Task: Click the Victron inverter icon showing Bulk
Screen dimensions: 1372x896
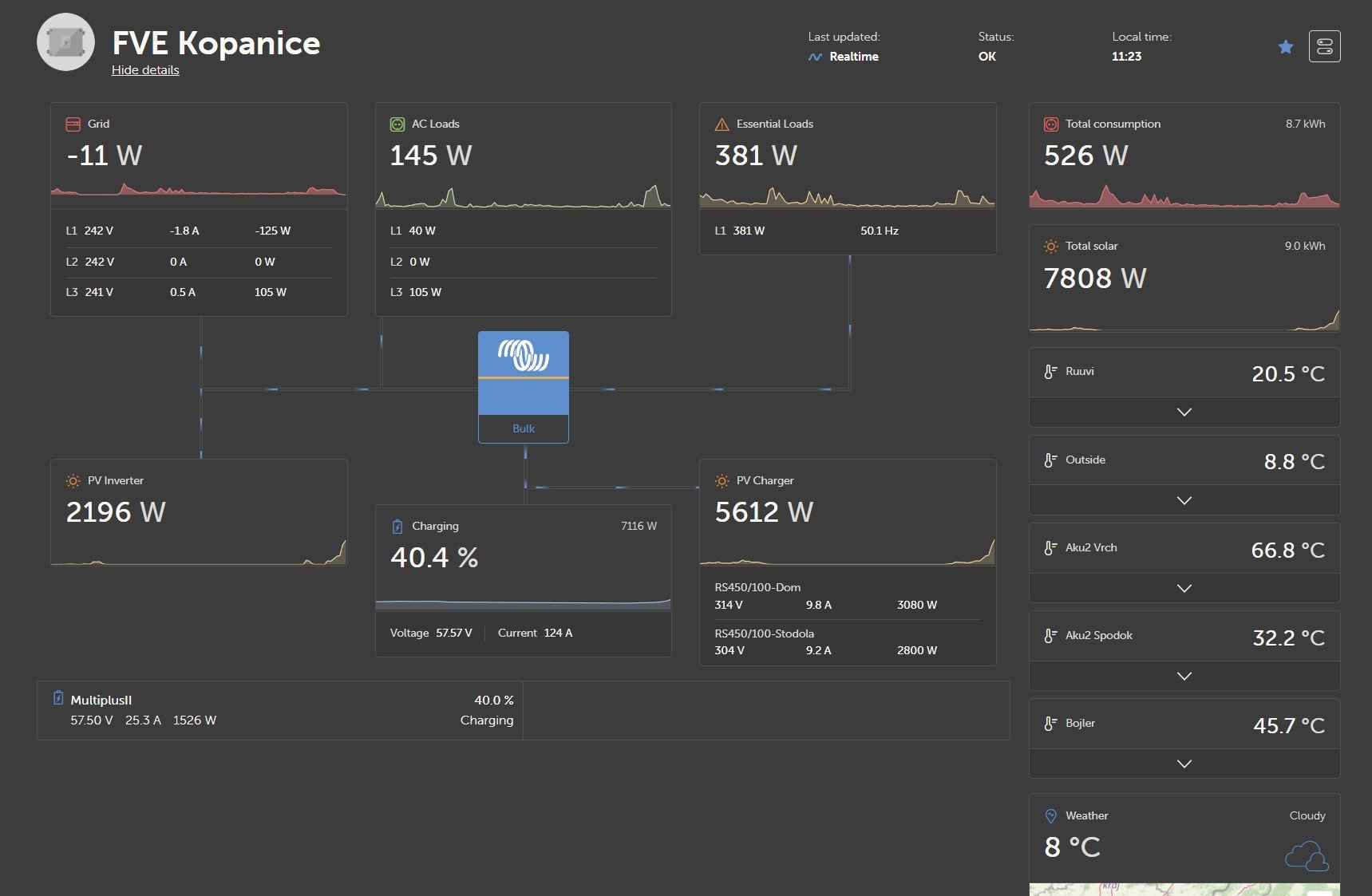Action: [524, 387]
